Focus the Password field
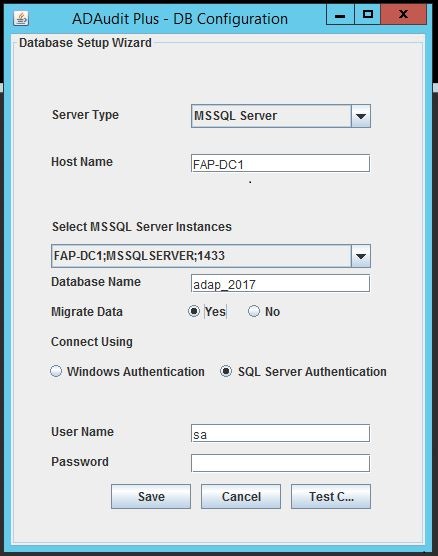The image size is (438, 556). click(x=281, y=463)
